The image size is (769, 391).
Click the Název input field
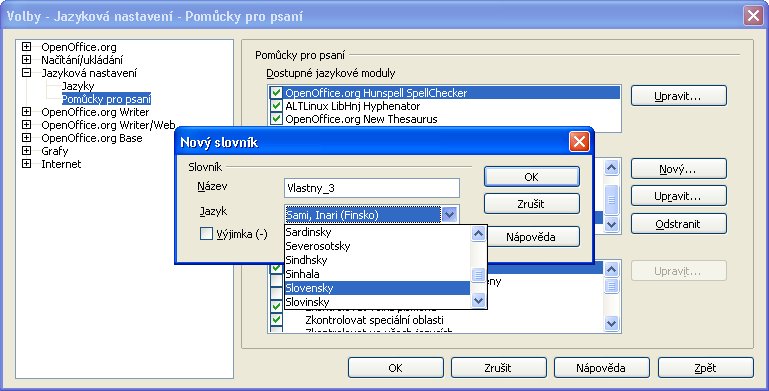pos(372,188)
